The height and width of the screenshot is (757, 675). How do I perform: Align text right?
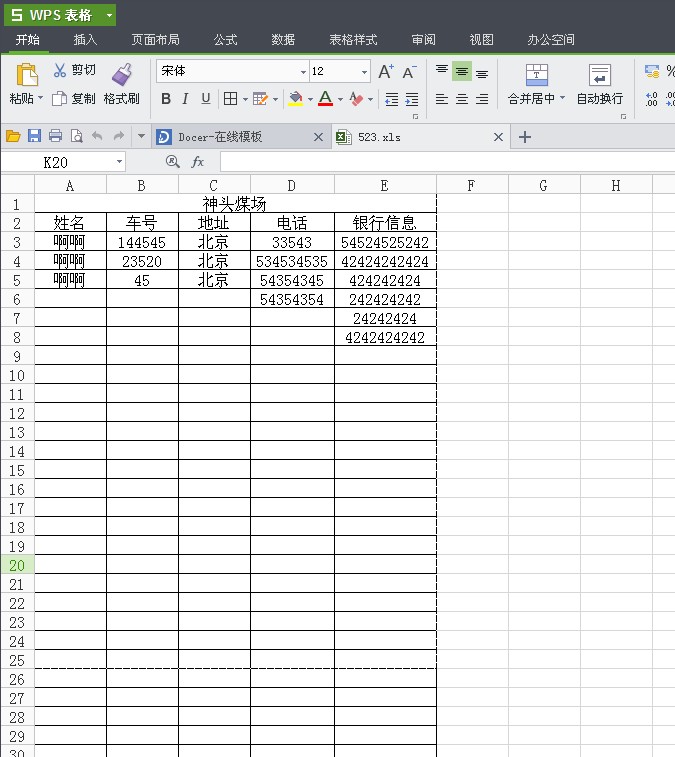(482, 99)
